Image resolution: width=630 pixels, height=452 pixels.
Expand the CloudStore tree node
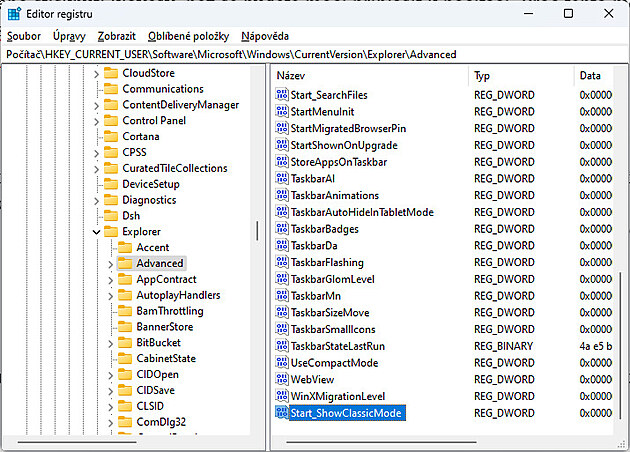pos(97,73)
